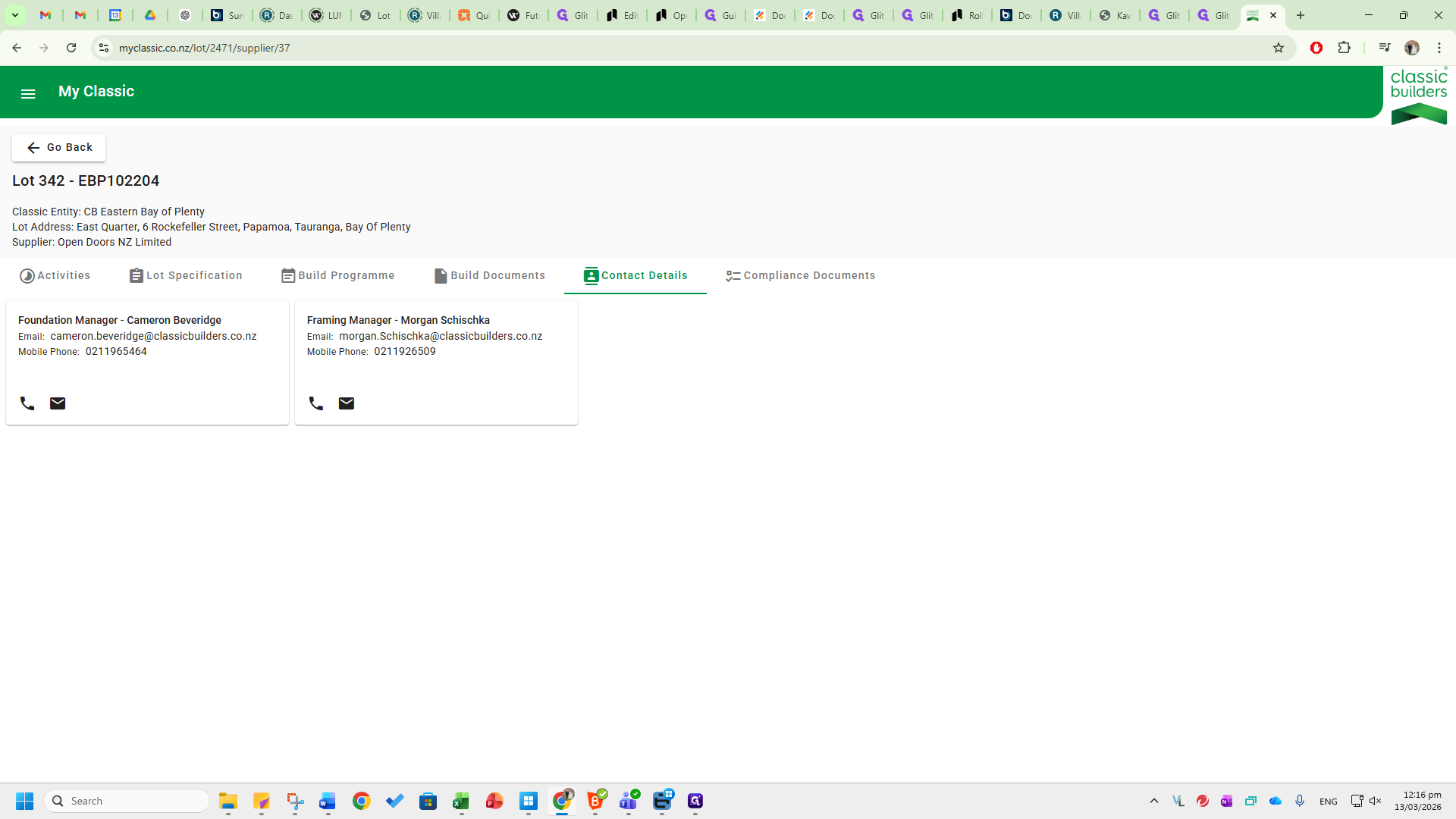The width and height of the screenshot is (1456, 819).
Task: Bookmark this page with star icon
Action: (x=1279, y=48)
